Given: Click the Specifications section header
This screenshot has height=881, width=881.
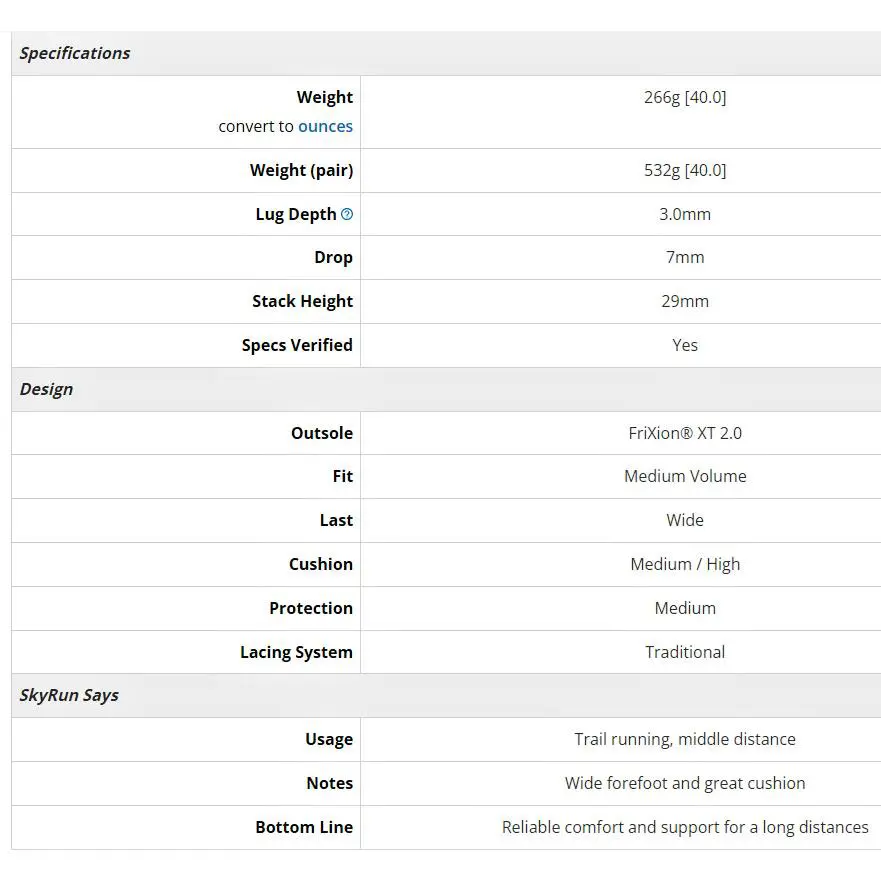Looking at the screenshot, I should point(75,53).
